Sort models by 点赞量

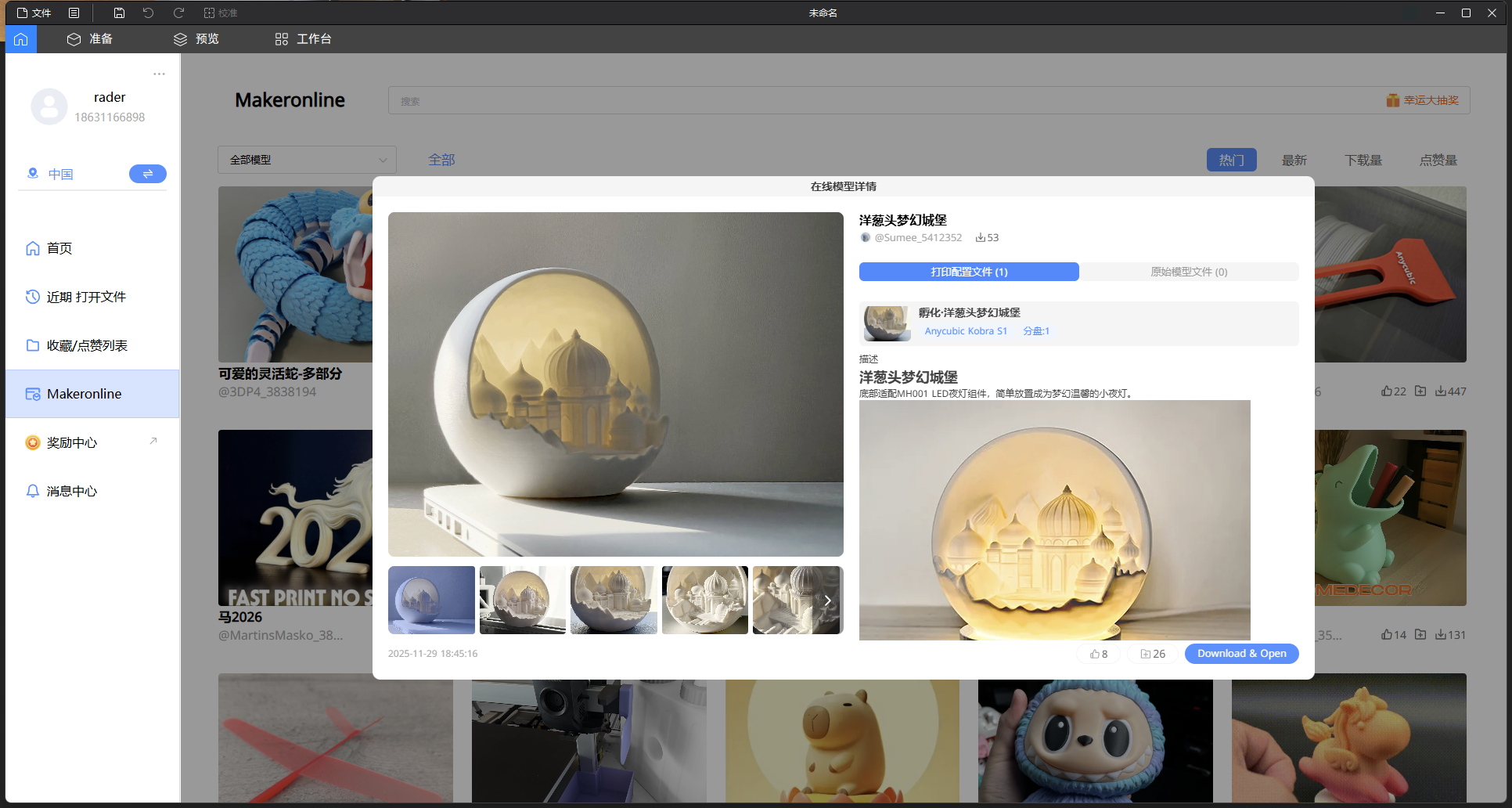1438,160
